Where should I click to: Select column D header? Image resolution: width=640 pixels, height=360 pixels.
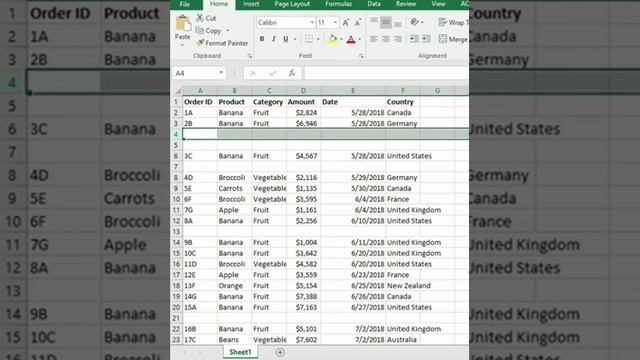[x=303, y=91]
